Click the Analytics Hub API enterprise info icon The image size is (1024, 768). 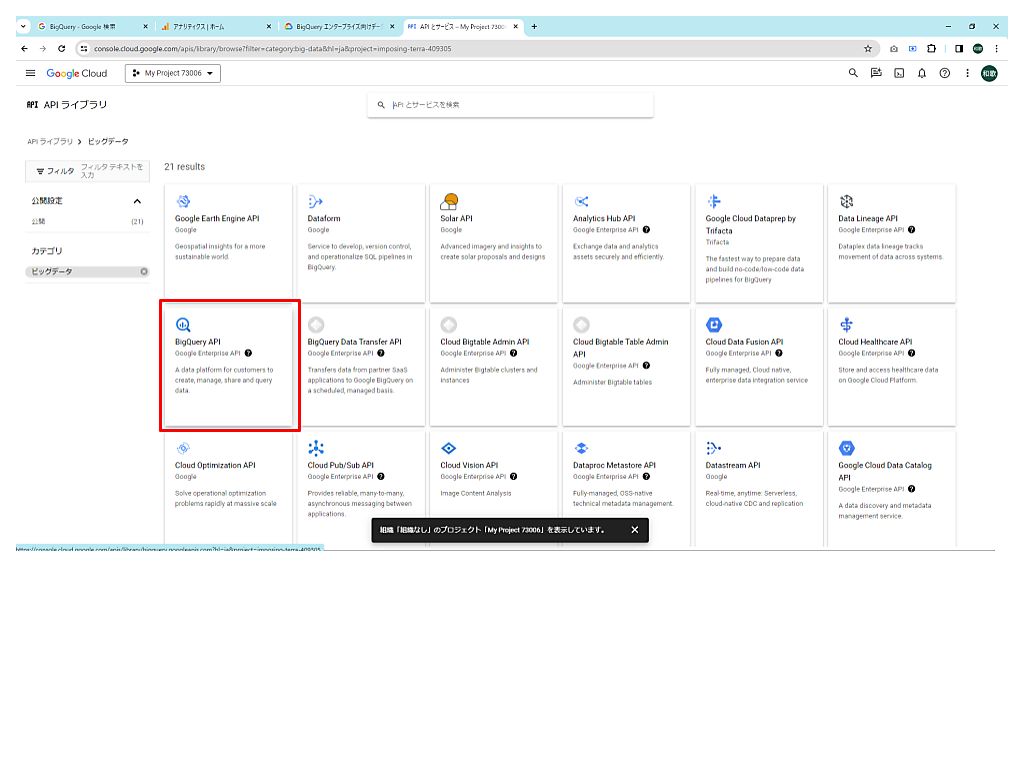point(647,230)
